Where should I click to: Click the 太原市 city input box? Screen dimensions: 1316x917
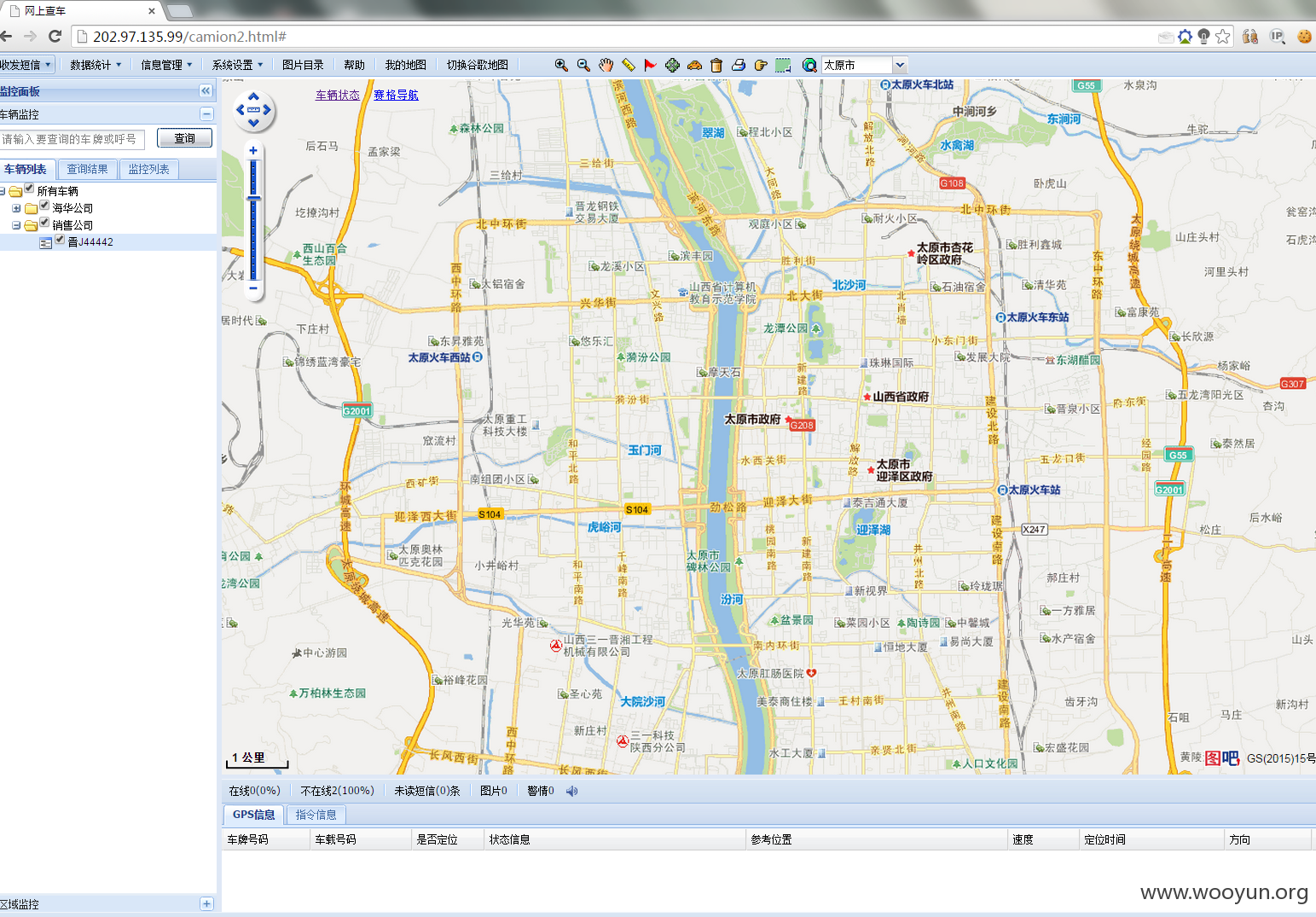856,65
